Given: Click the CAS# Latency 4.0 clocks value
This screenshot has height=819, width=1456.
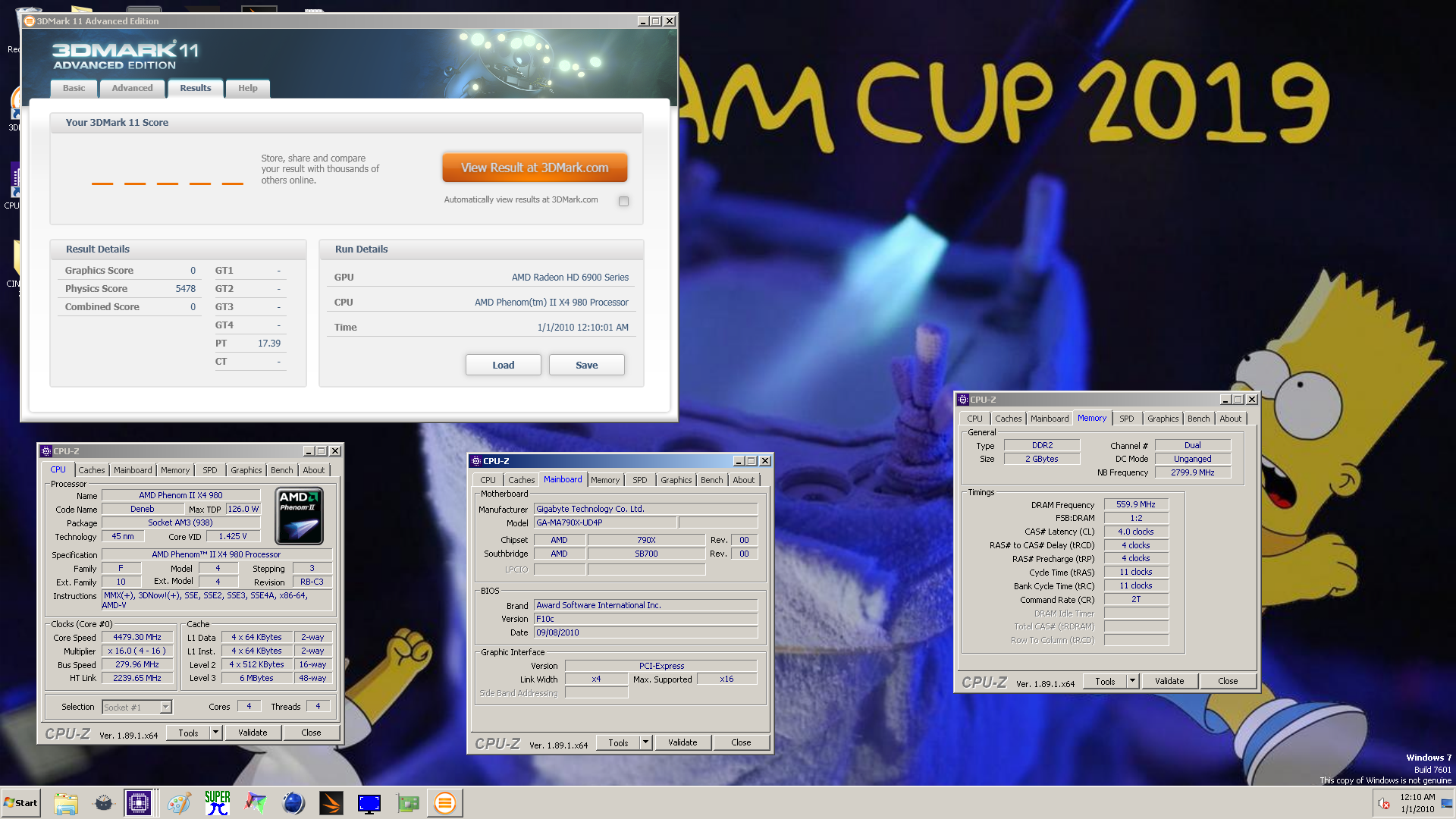Looking at the screenshot, I should [x=1135, y=532].
